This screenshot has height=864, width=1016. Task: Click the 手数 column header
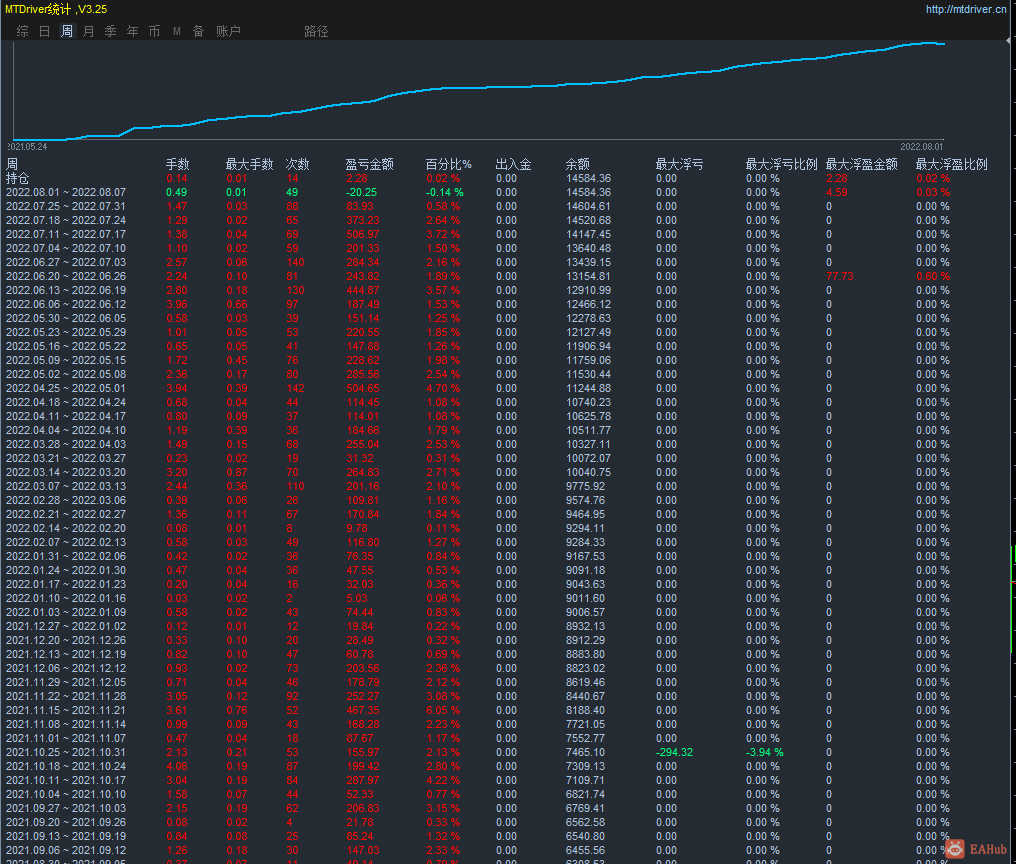[178, 164]
